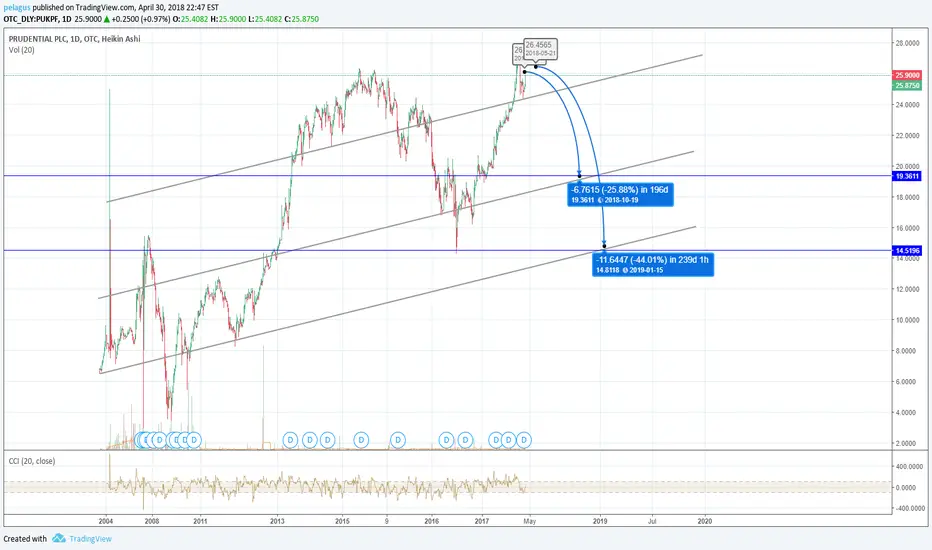Click the 26.4565 price tooltip dated 2018-05-21
The height and width of the screenshot is (550, 932).
pos(540,48)
